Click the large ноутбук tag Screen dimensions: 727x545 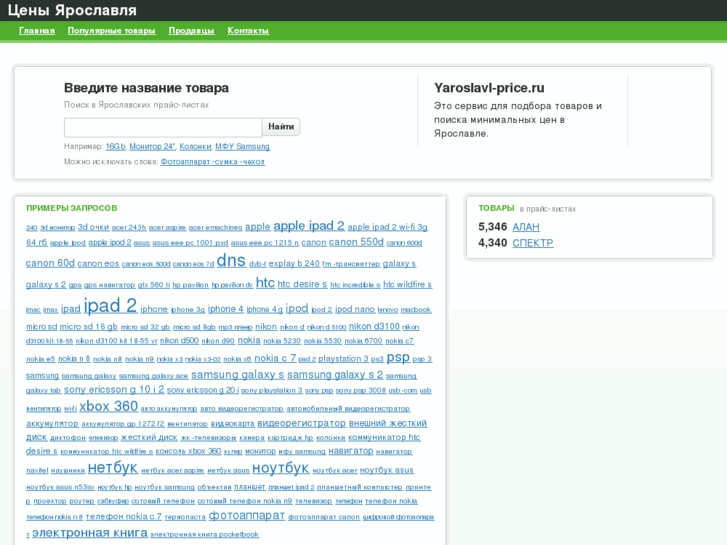[281, 468]
